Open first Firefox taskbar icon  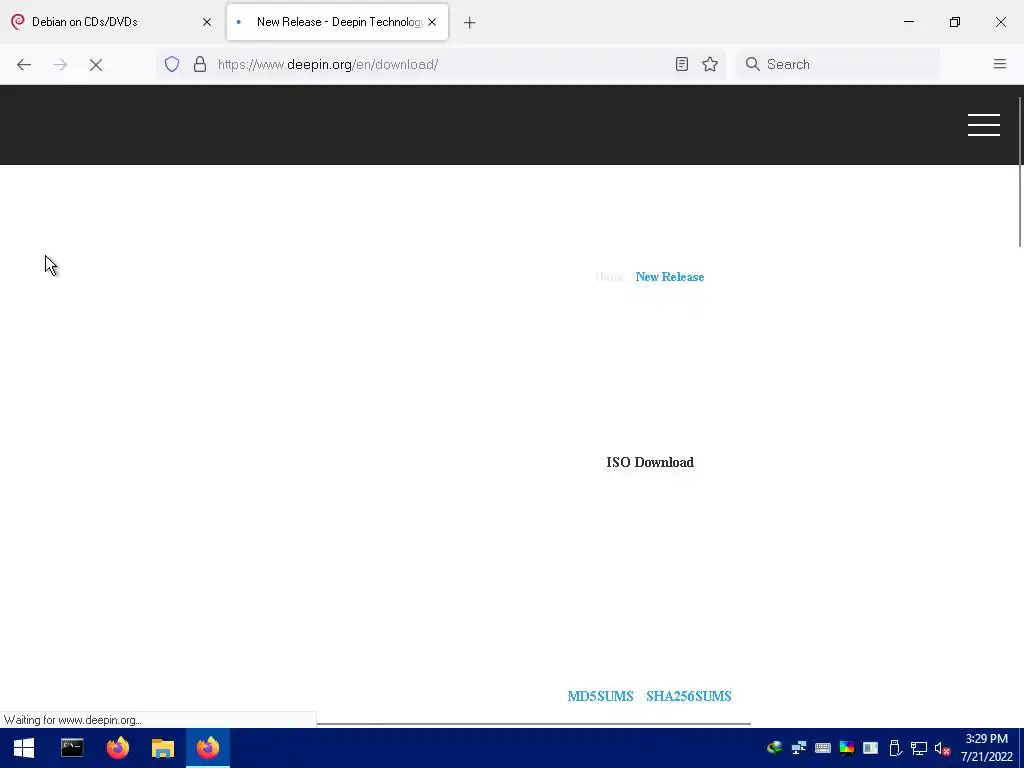point(118,748)
